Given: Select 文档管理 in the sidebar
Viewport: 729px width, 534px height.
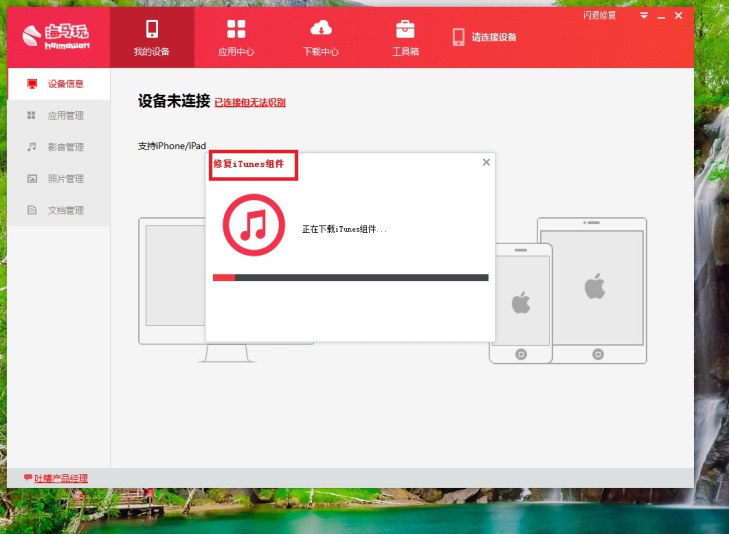Looking at the screenshot, I should click(x=59, y=210).
